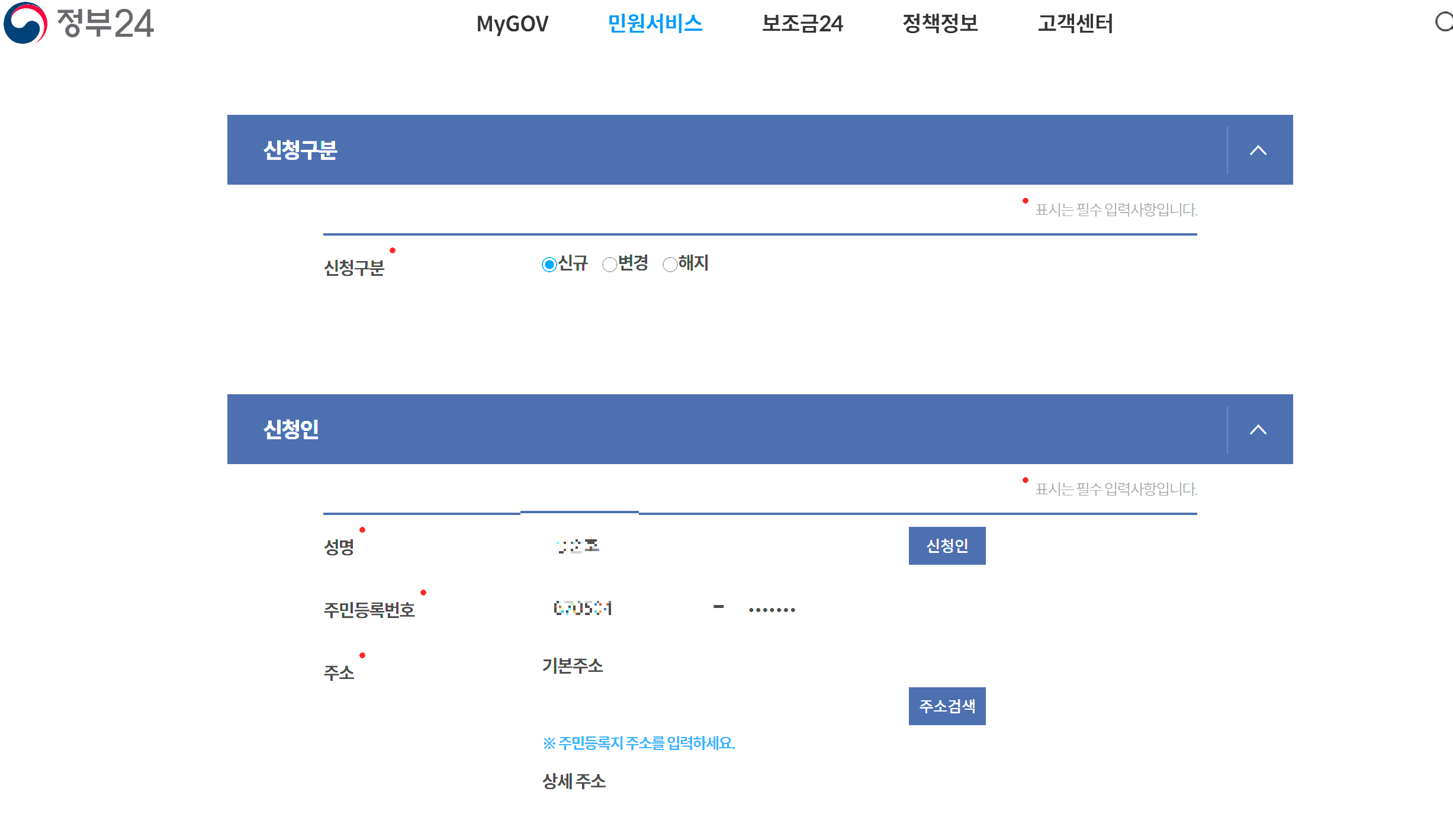Click the 주민등록번호 front digits field
Viewport: 1453px width, 840px height.
tap(622, 608)
